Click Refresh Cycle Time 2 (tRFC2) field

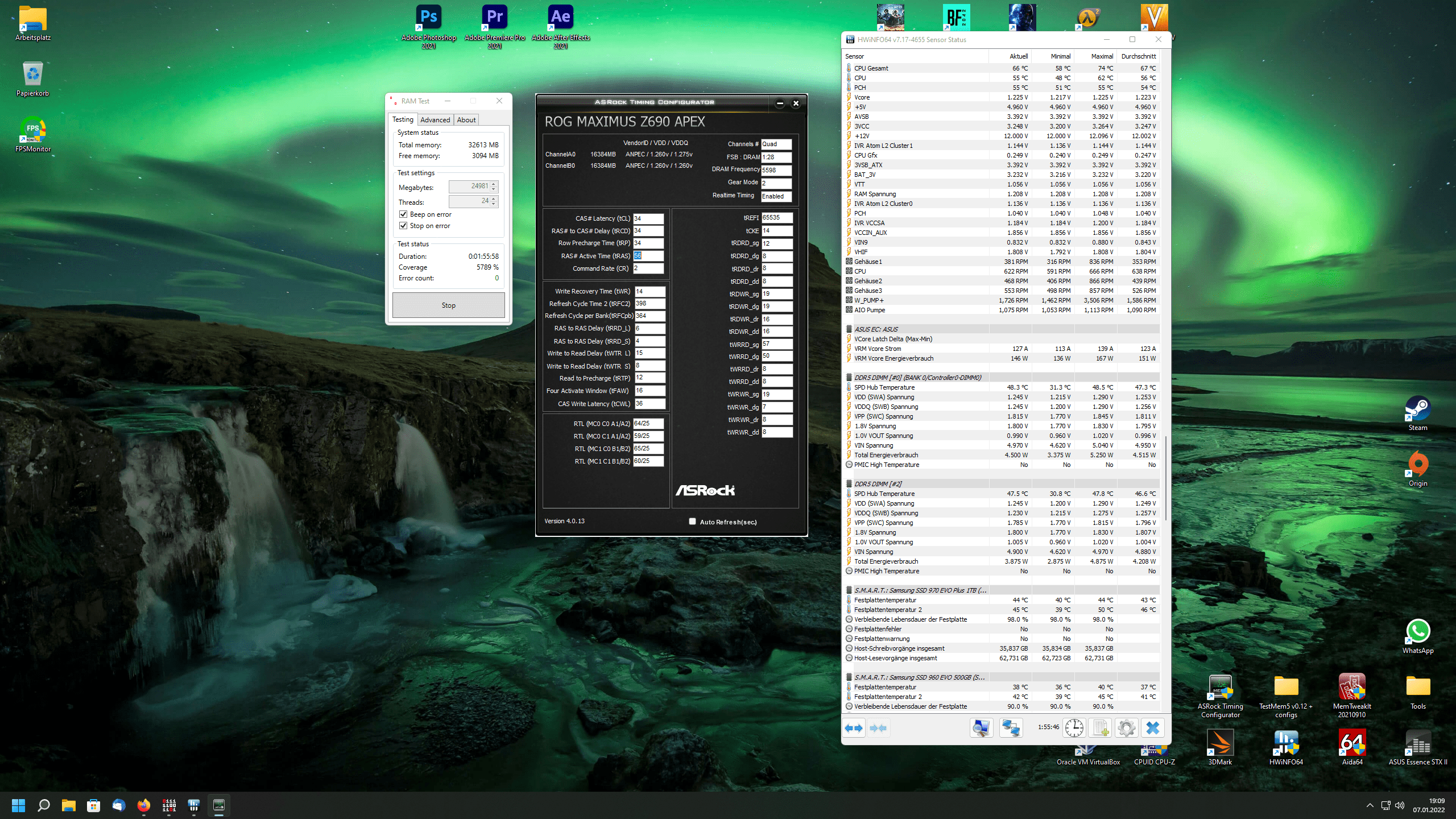[650, 304]
